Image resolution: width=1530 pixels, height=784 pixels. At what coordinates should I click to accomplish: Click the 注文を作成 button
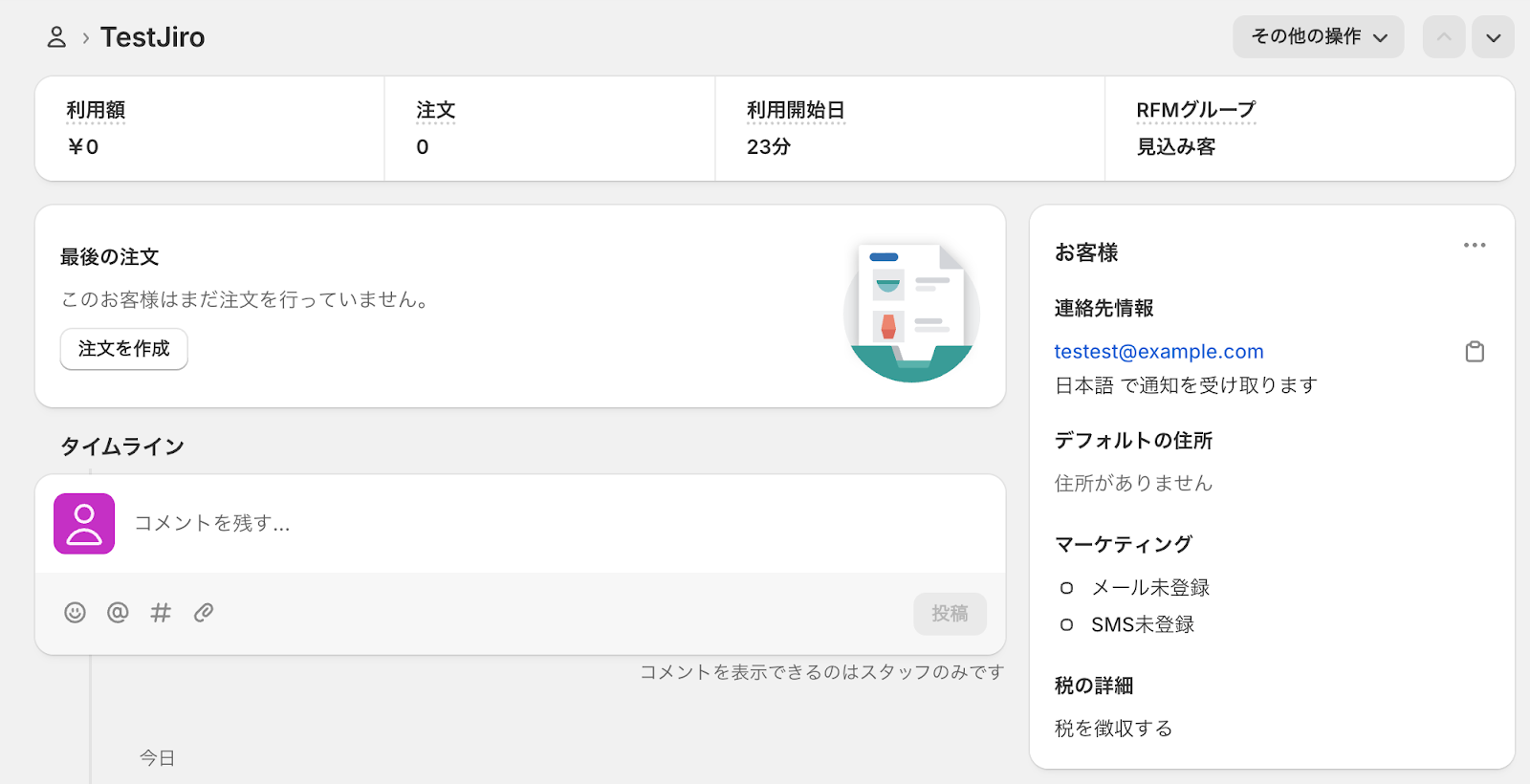(124, 349)
